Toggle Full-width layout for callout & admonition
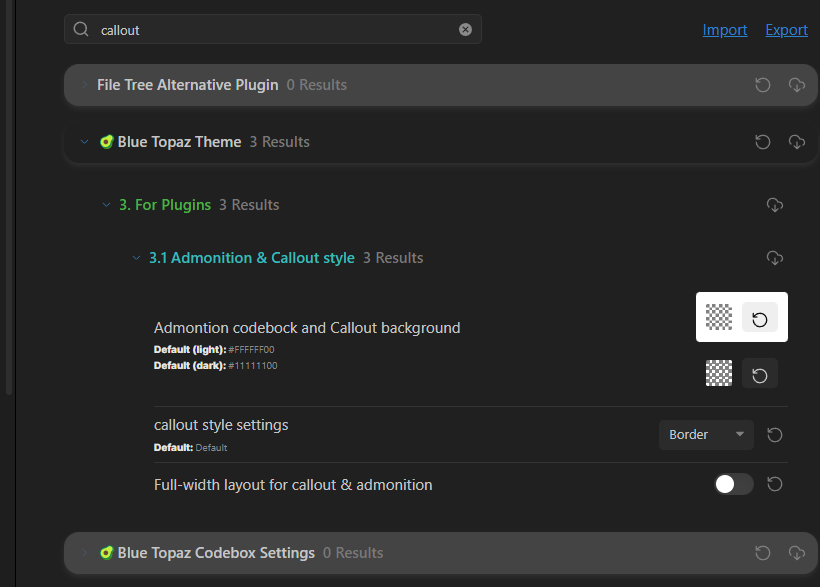820x587 pixels. pos(734,485)
